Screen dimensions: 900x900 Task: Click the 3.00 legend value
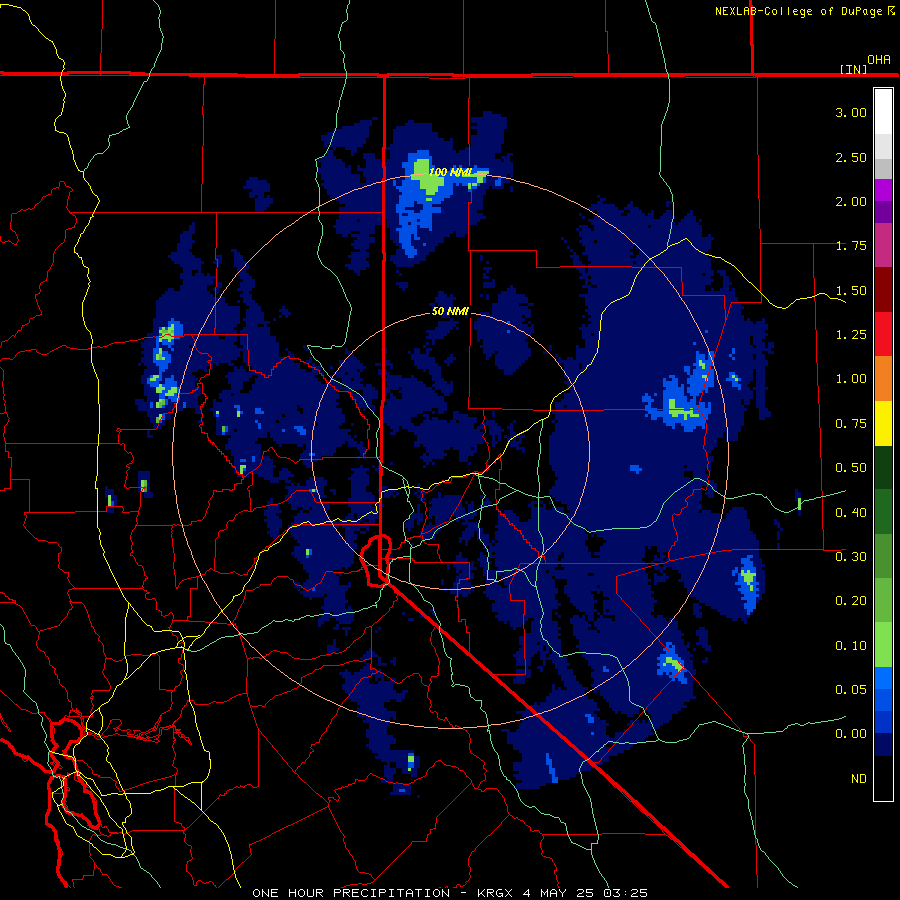pos(851,112)
